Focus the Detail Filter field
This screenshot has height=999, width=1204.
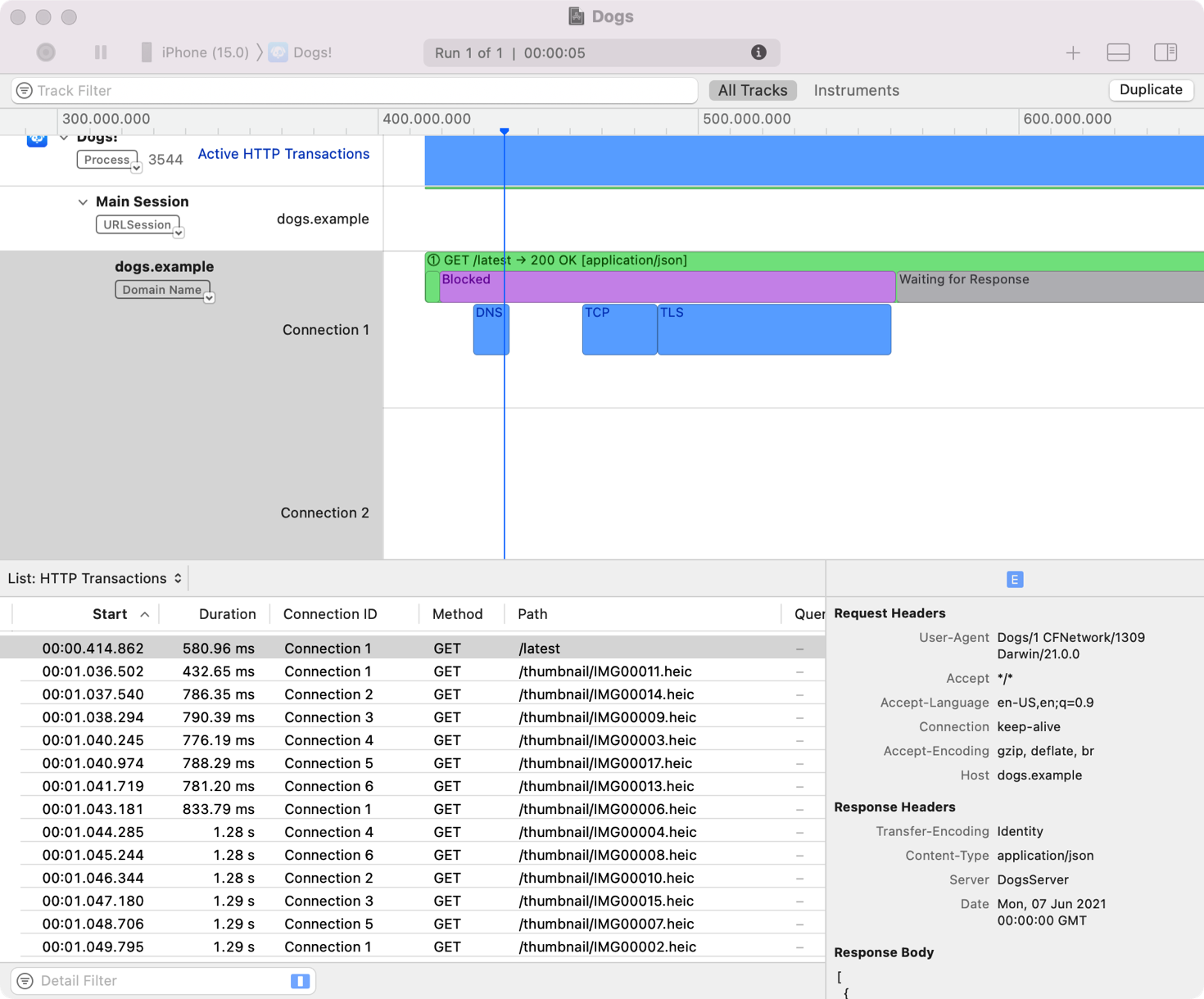point(164,980)
